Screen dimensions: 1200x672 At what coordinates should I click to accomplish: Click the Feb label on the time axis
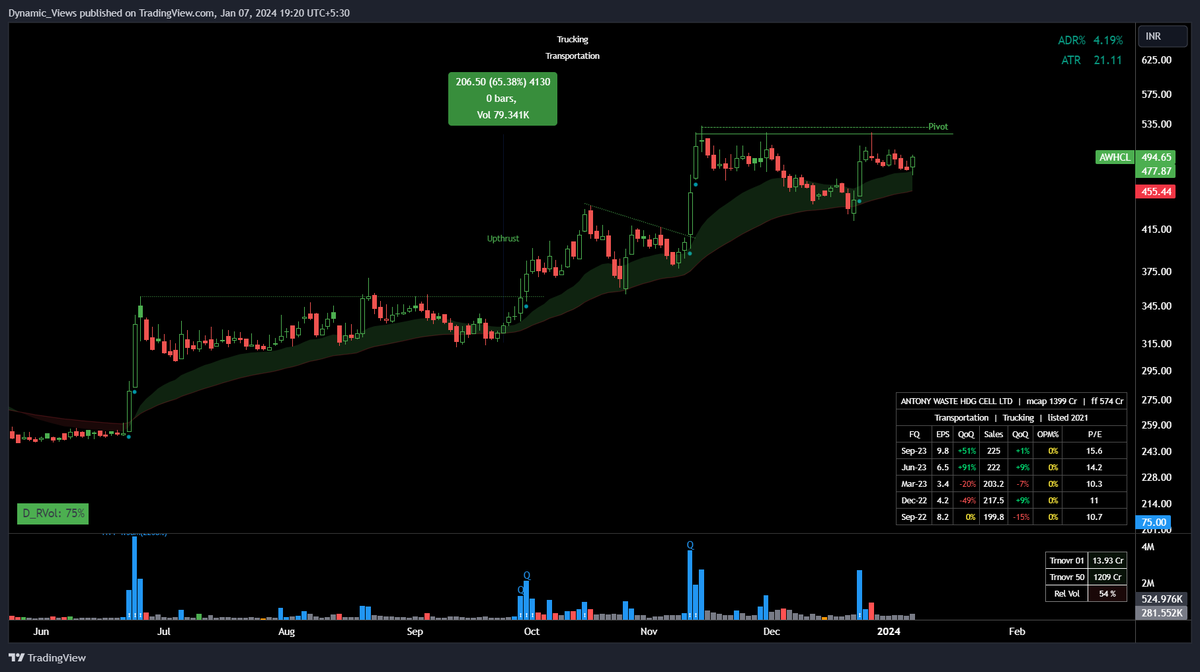(x=1017, y=632)
